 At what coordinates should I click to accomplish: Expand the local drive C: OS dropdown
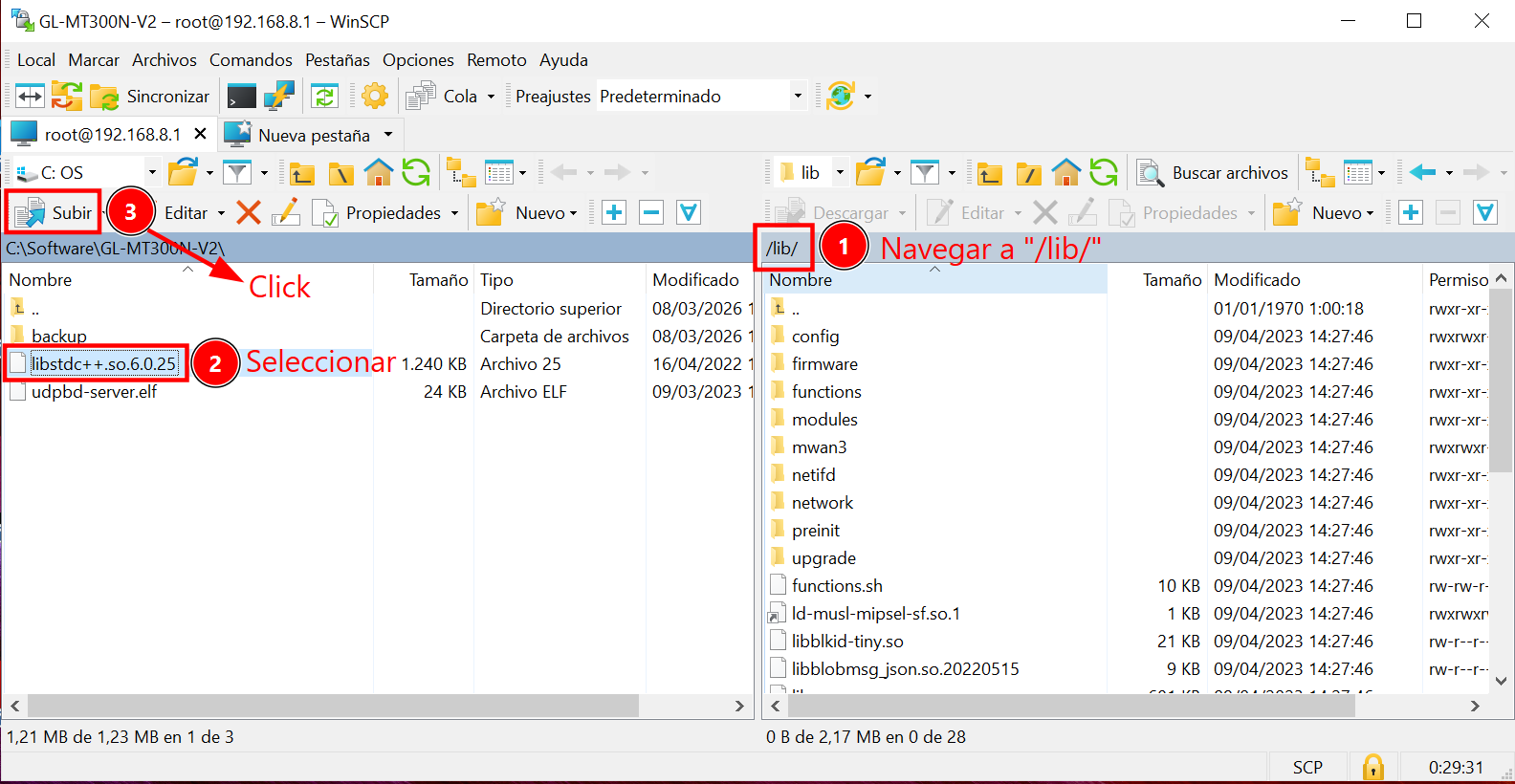(x=151, y=173)
